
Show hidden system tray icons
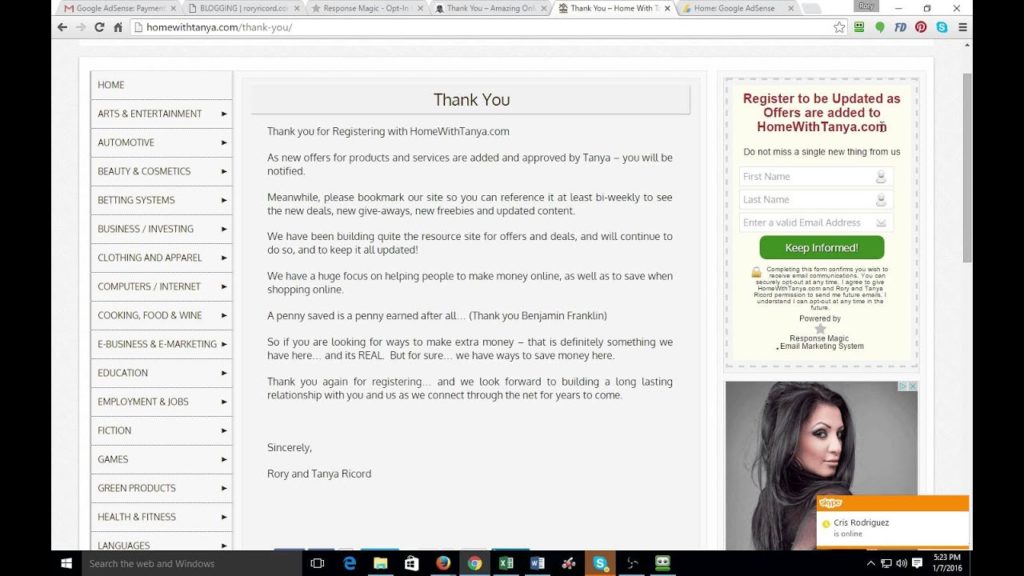tap(871, 563)
